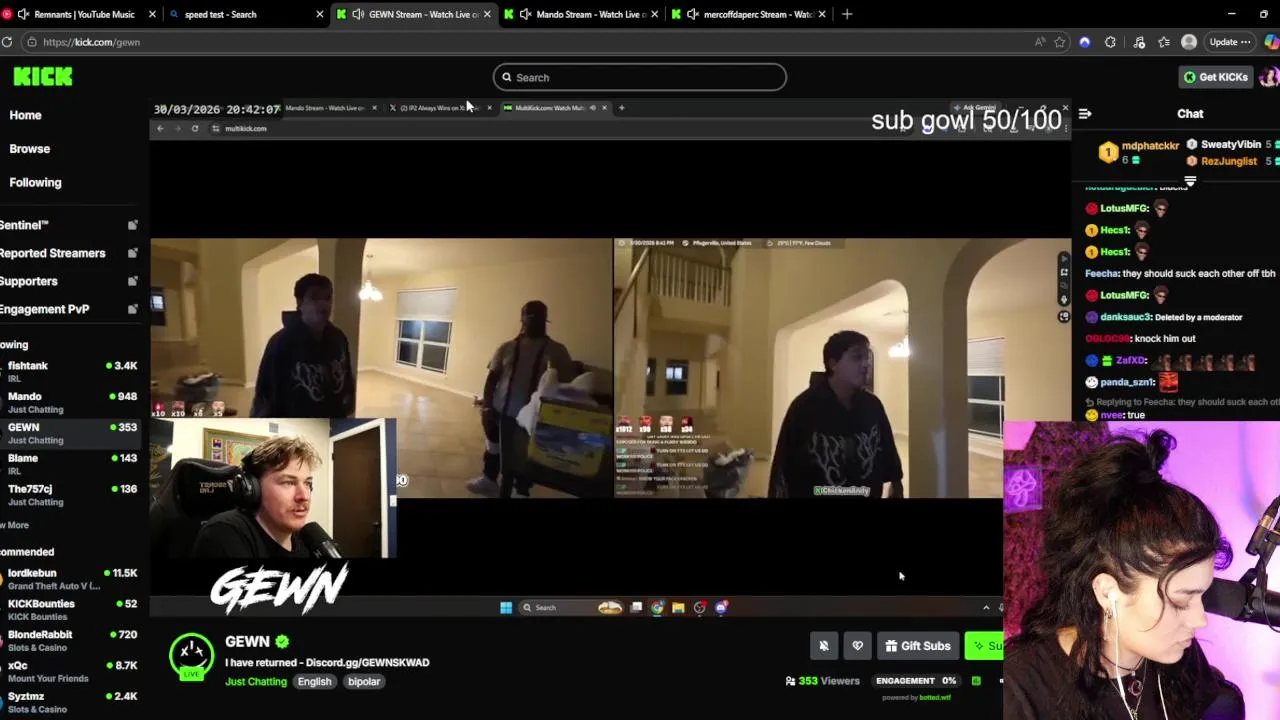The height and width of the screenshot is (720, 1280).
Task: Click the refresh page button
Action: pos(7,42)
